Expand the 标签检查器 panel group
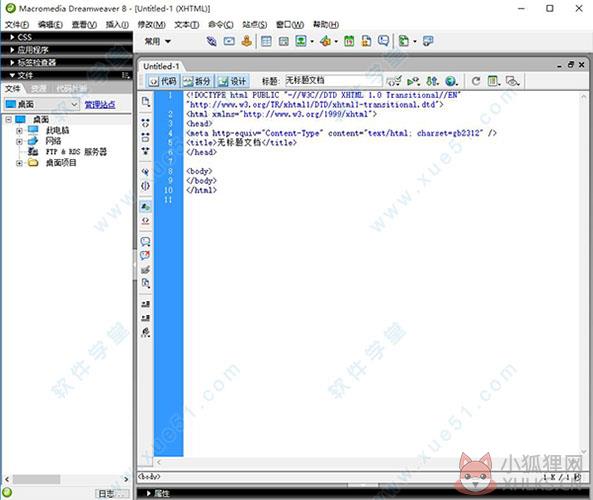This screenshot has width=593, height=500. pos(12,62)
